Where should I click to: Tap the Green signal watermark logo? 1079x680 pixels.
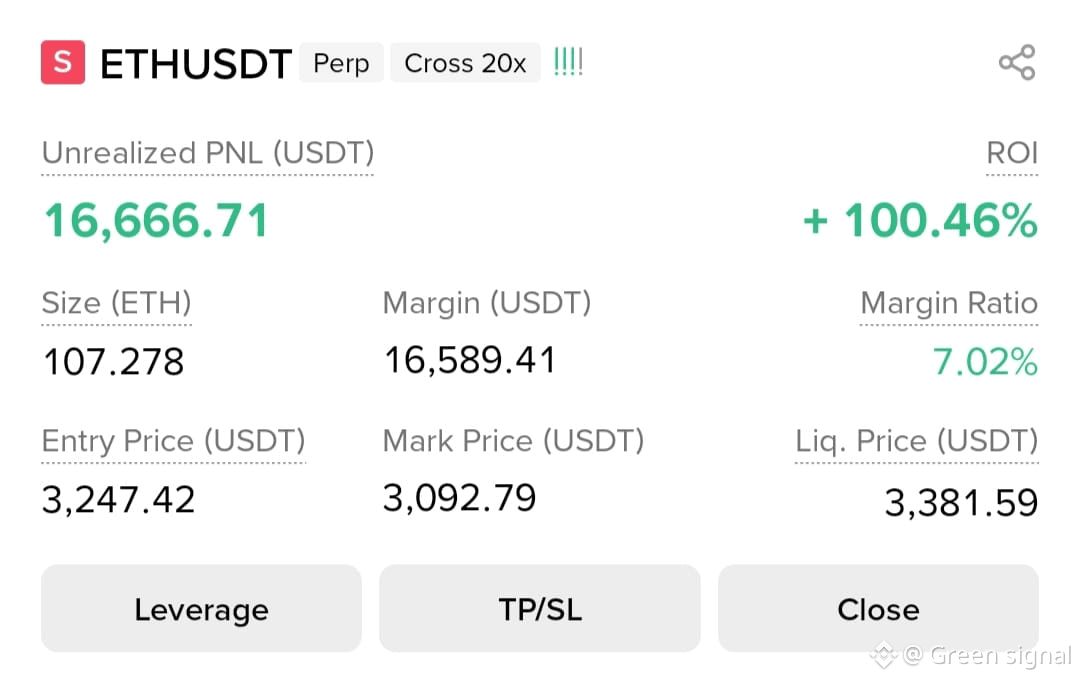click(884, 655)
